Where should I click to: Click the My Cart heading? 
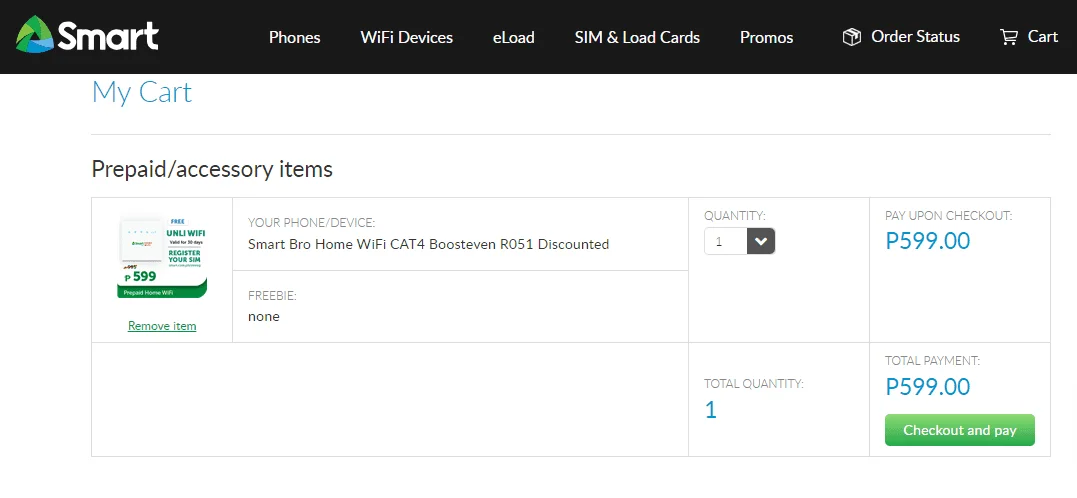pyautogui.click(x=141, y=93)
